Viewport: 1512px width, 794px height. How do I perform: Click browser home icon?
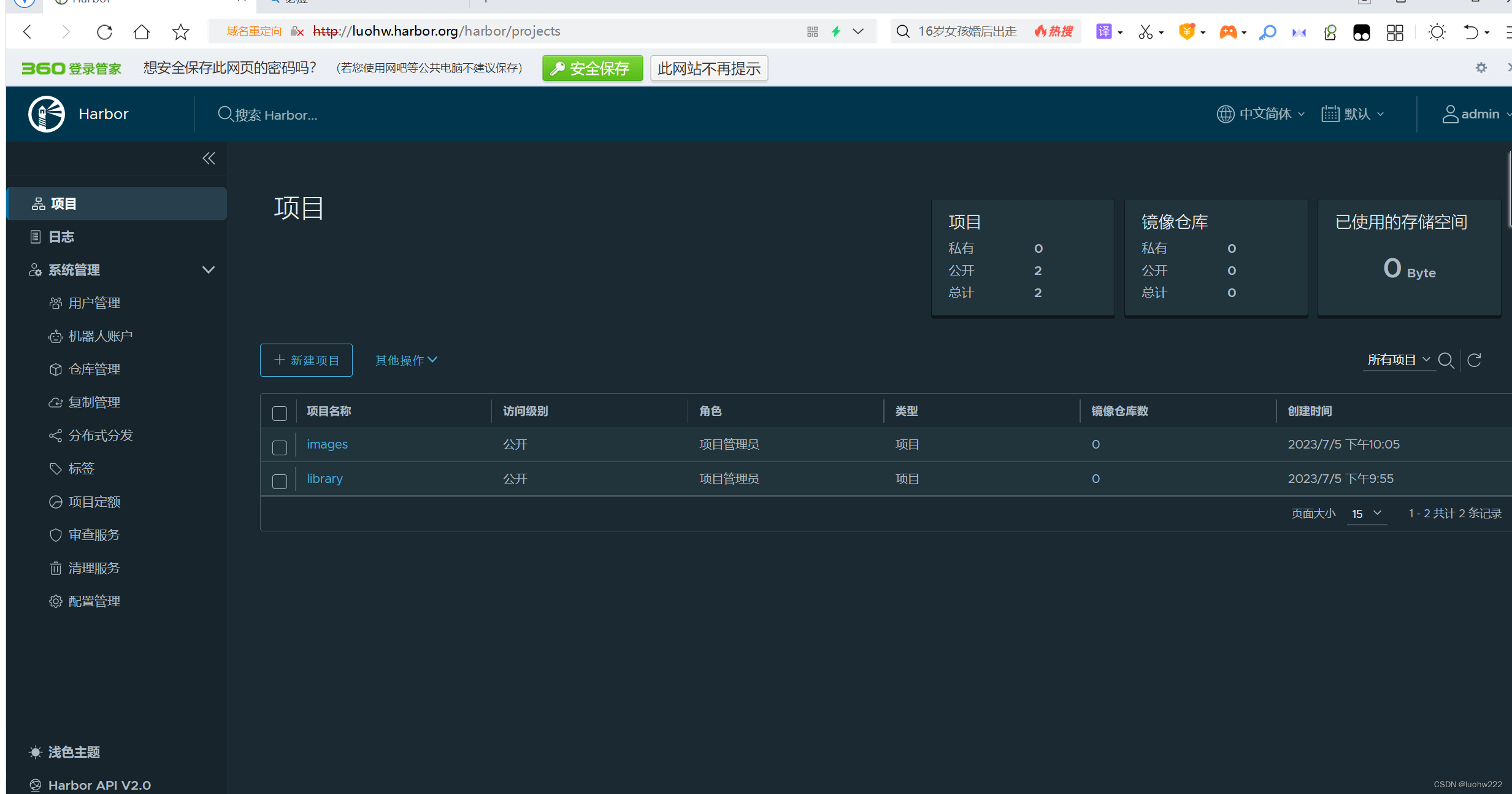(142, 32)
